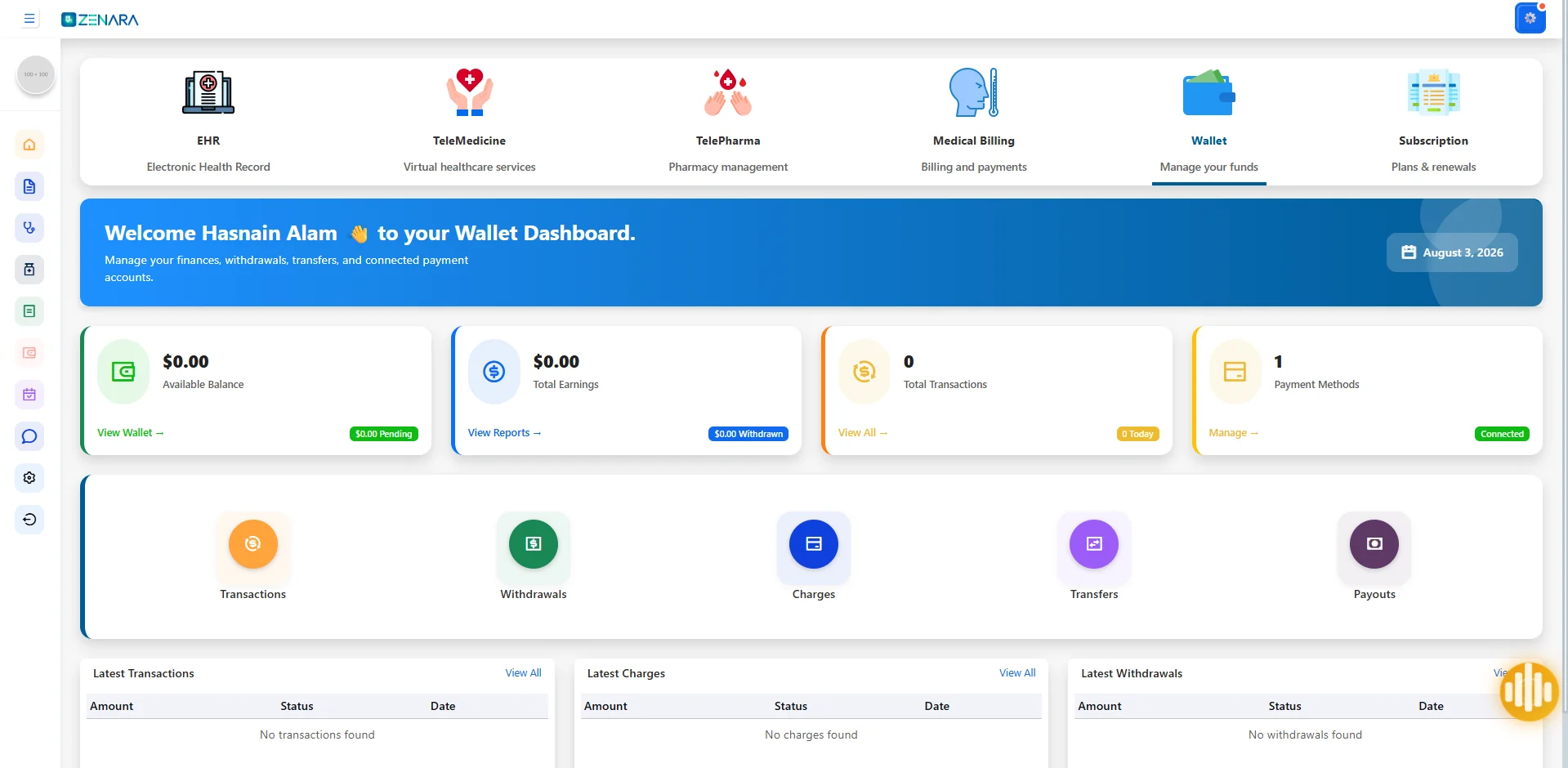The image size is (1568, 768).
Task: Open the medicine bottle sidebar icon
Action: (x=29, y=270)
